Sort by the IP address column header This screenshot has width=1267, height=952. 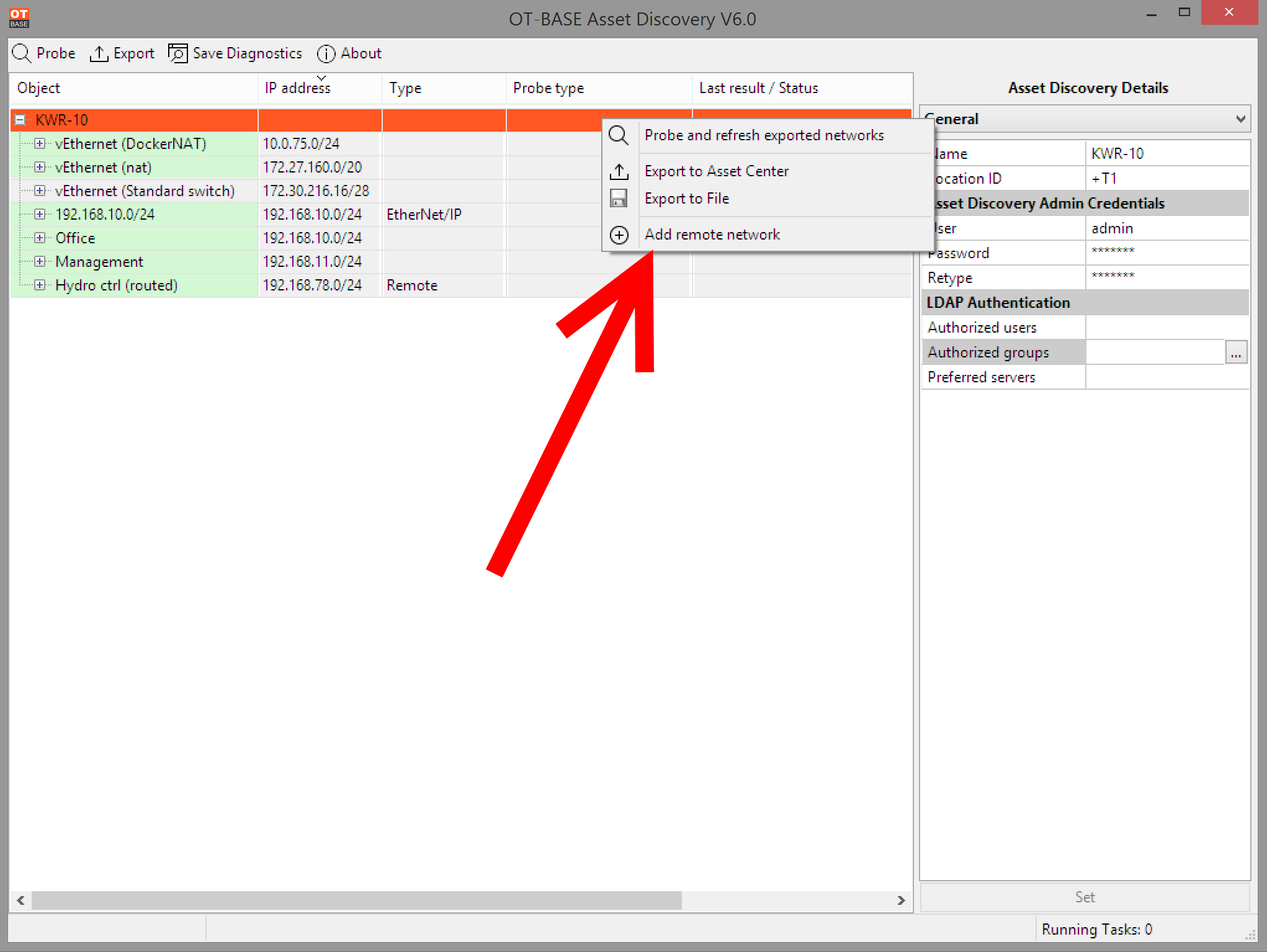[320, 88]
